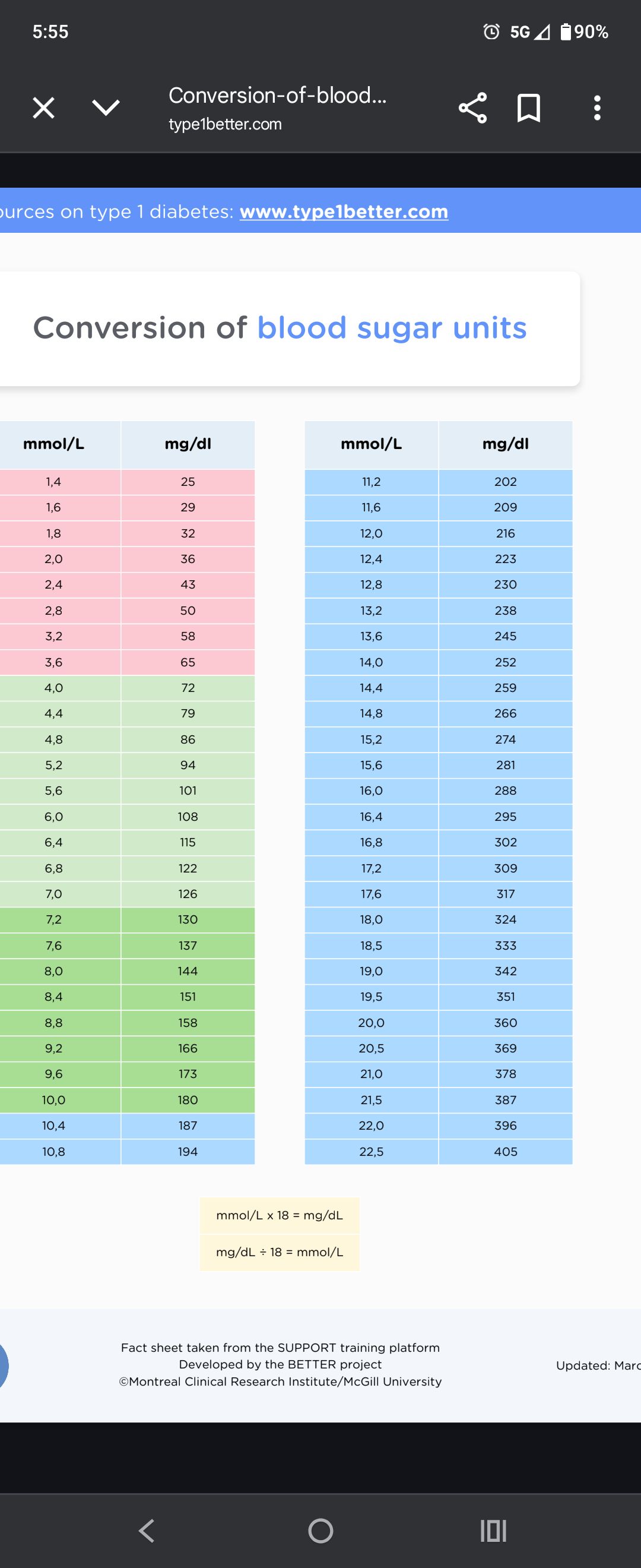Tap the green 180 mg/dl cell

188,1100
